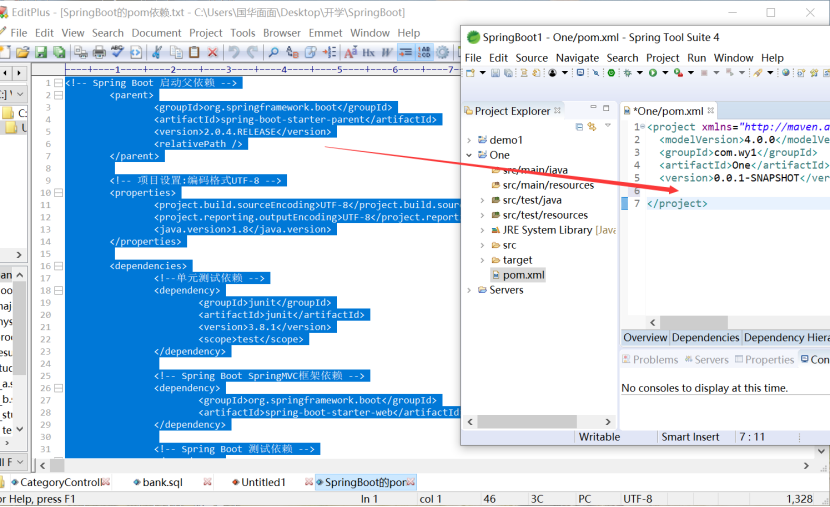Expand the demo1 project node

tap(469, 140)
